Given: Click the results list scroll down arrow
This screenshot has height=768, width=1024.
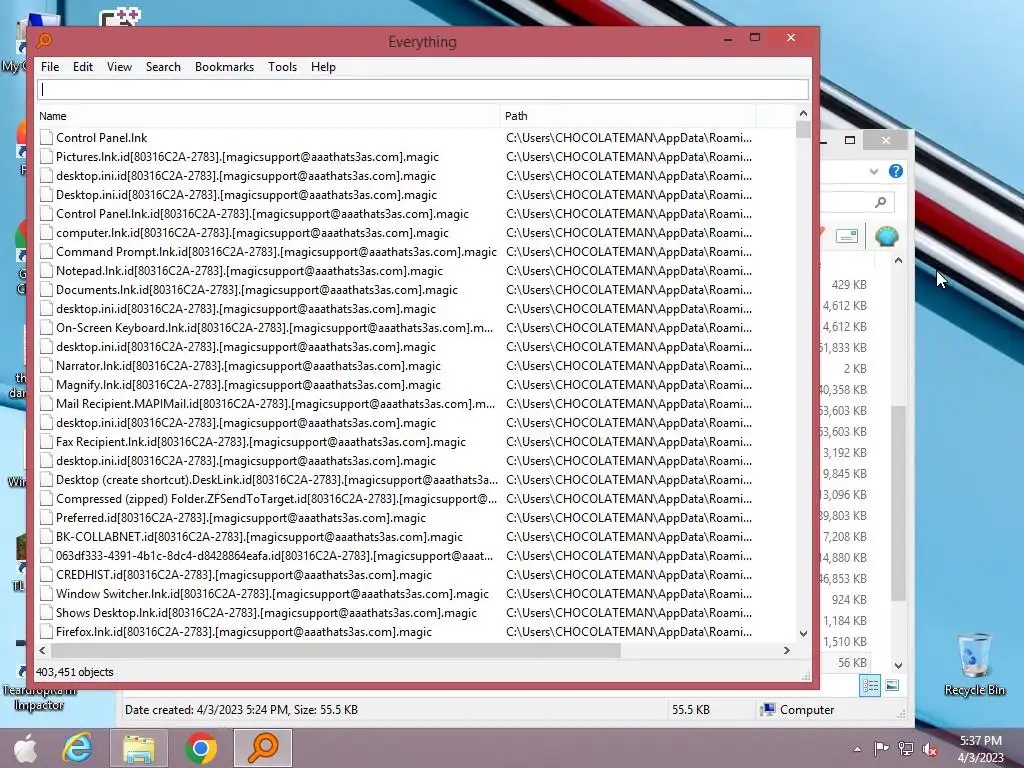Looking at the screenshot, I should pos(803,633).
